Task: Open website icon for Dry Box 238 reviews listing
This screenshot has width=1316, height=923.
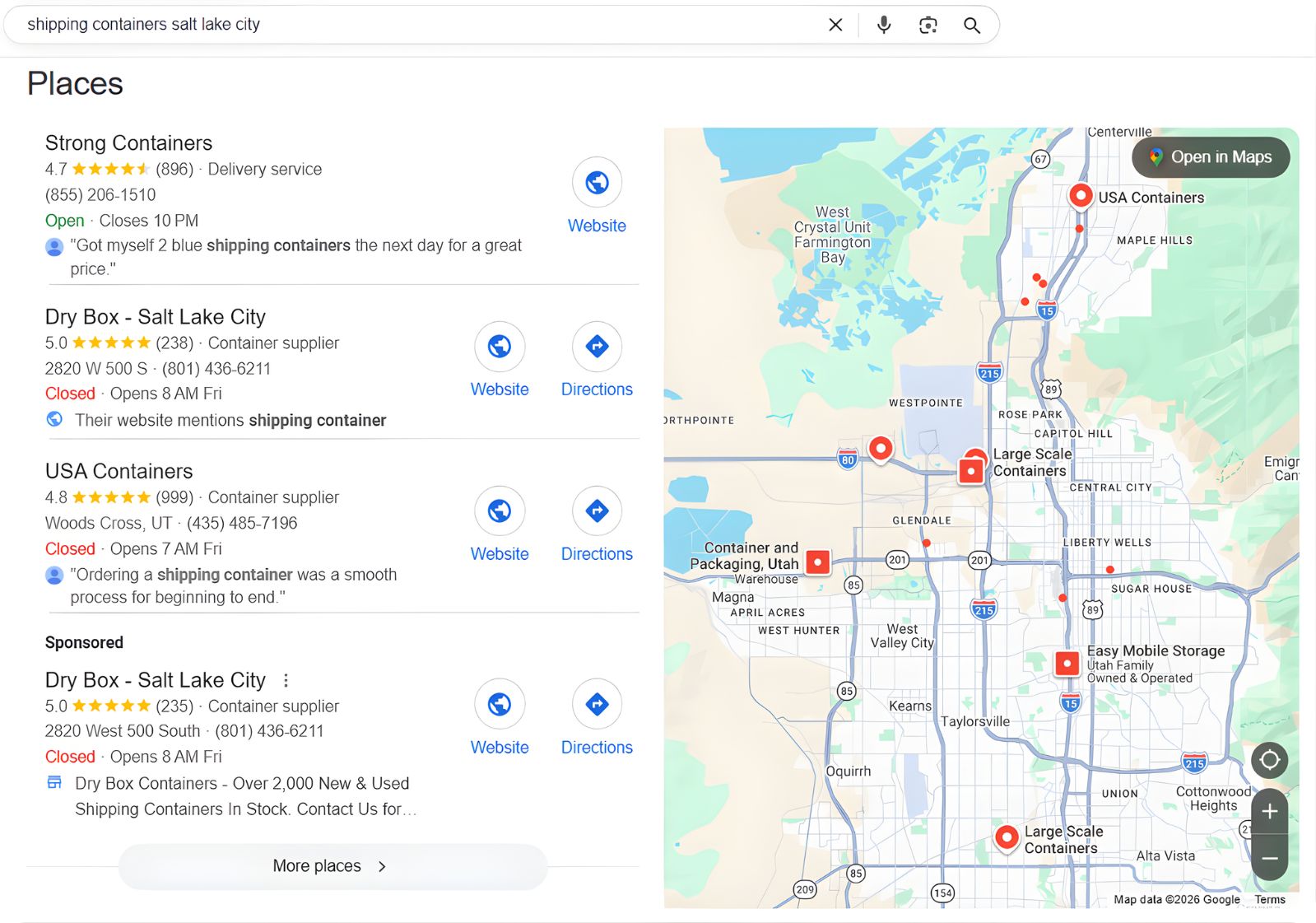Action: (500, 346)
